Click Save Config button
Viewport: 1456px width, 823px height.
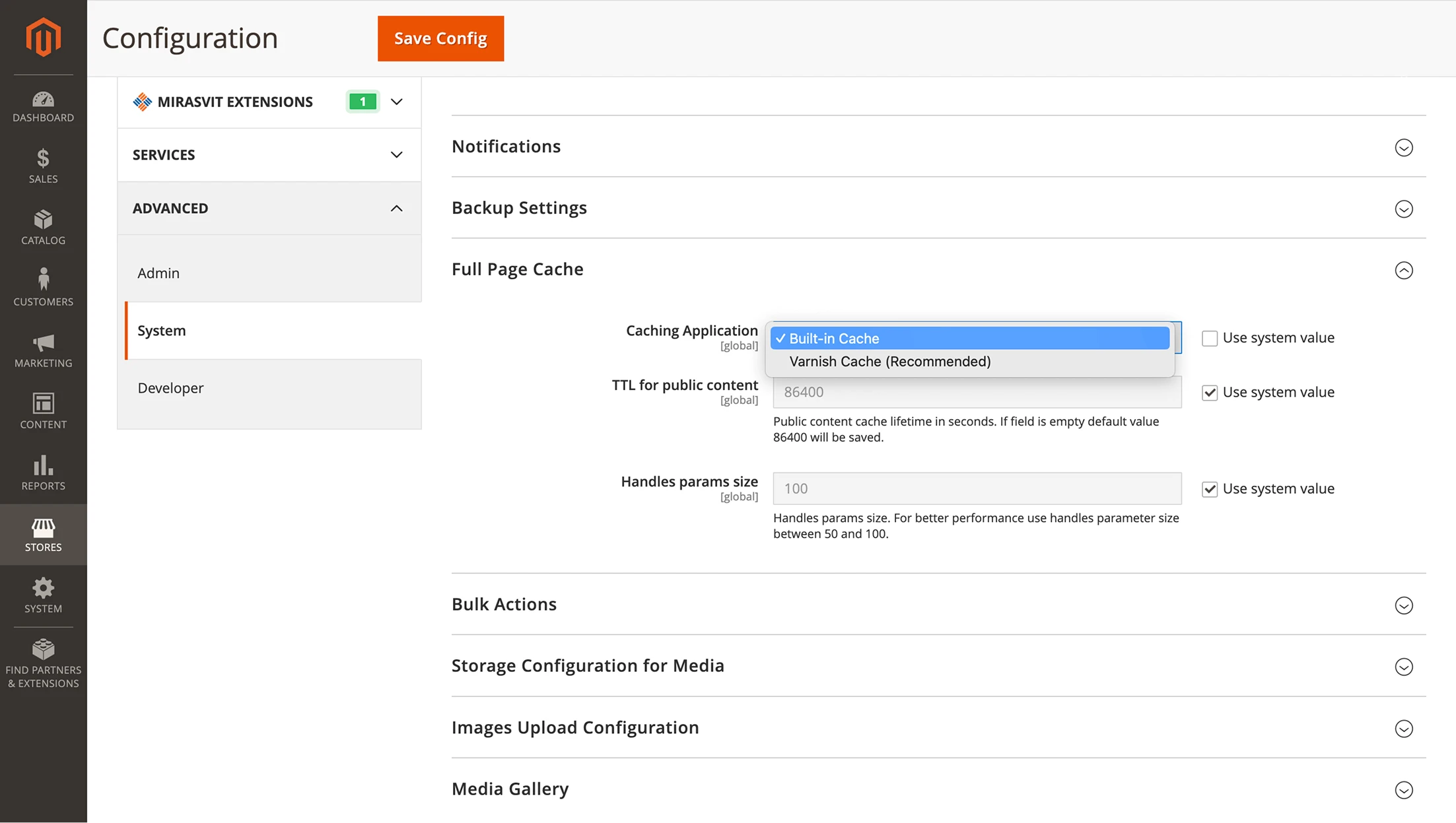tap(440, 38)
